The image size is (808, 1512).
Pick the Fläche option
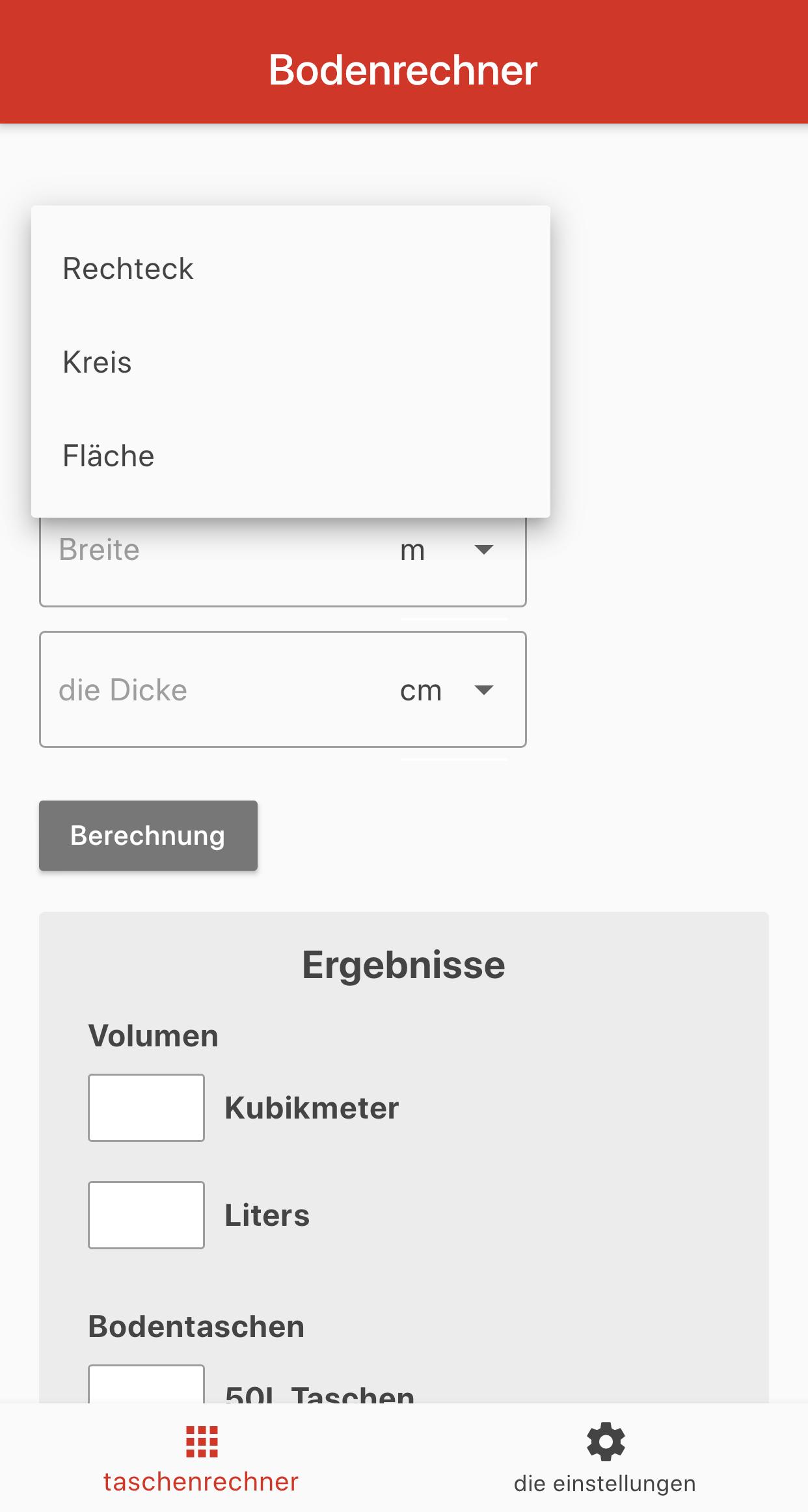291,456
